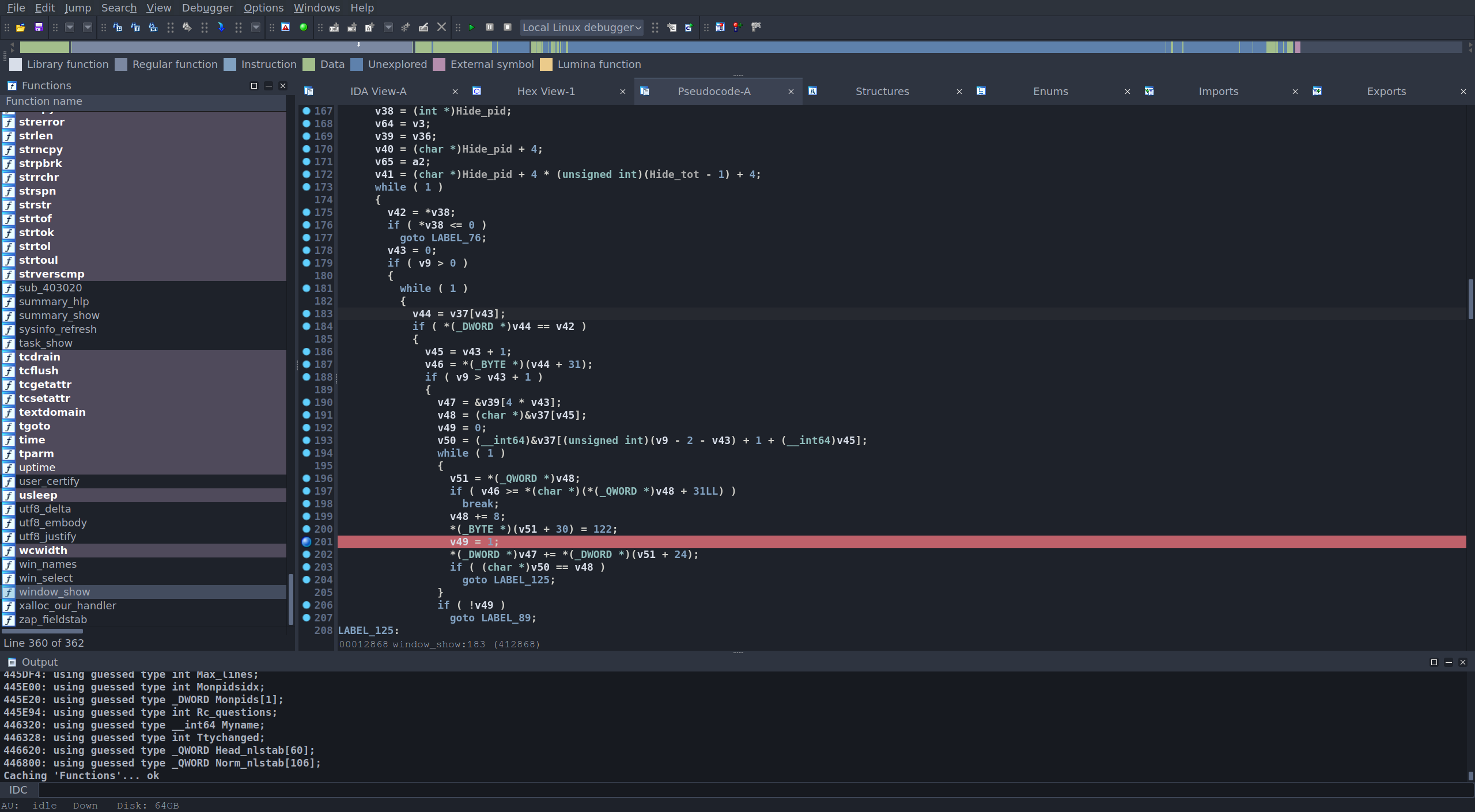
Task: Open the Local Linux debugger dropdown
Action: (x=582, y=27)
